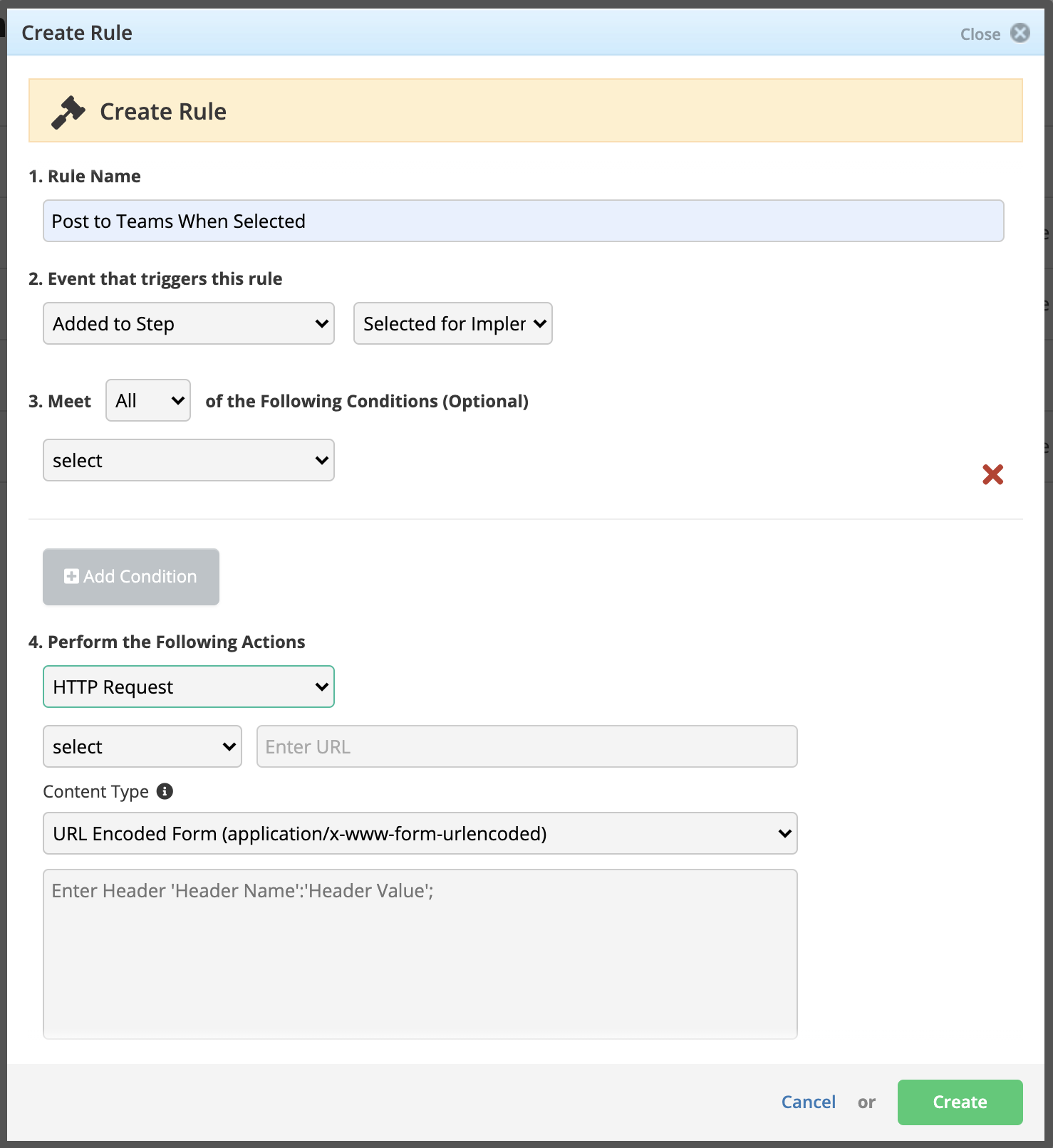Open the Selected for Impler step dropdown
1053x1148 pixels.
coord(453,323)
